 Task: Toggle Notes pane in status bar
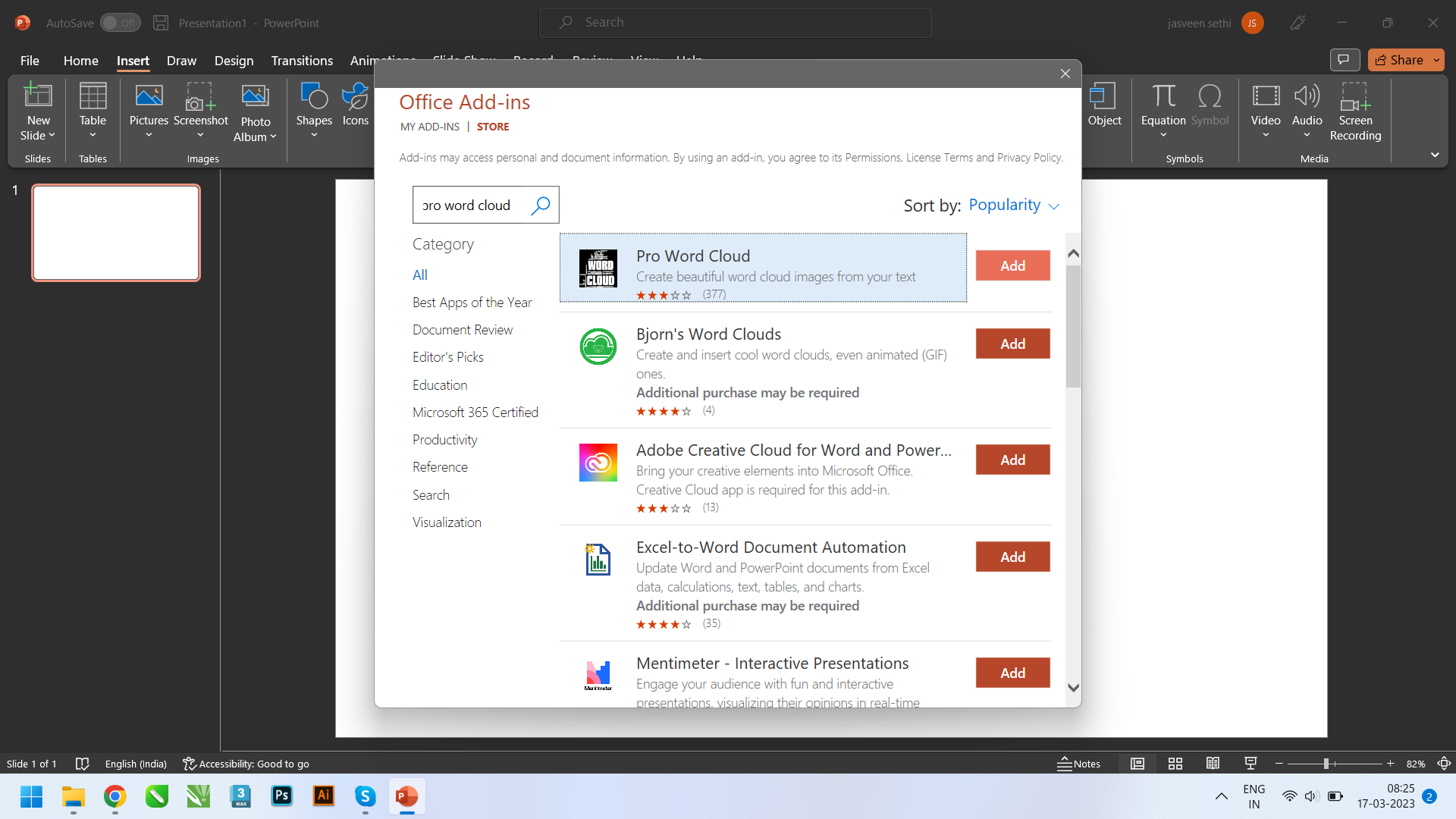click(1078, 764)
